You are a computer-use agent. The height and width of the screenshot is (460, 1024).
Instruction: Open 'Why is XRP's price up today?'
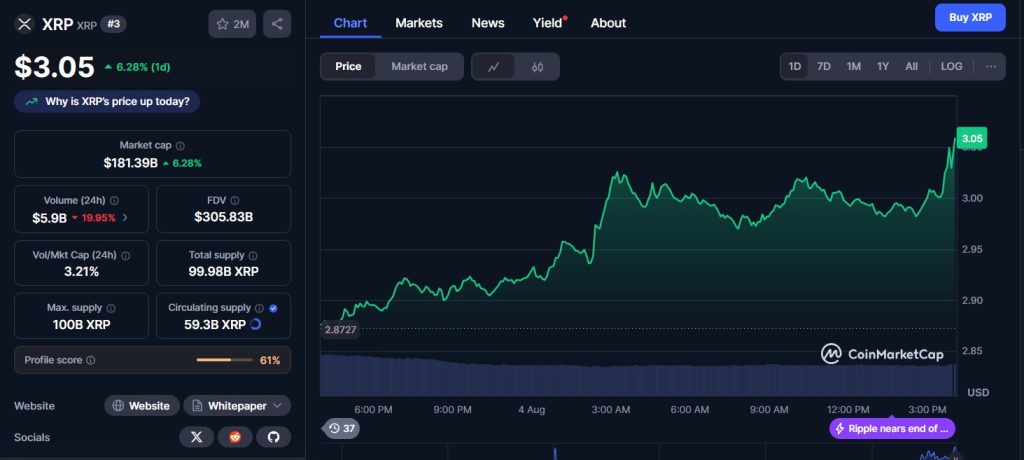[108, 101]
